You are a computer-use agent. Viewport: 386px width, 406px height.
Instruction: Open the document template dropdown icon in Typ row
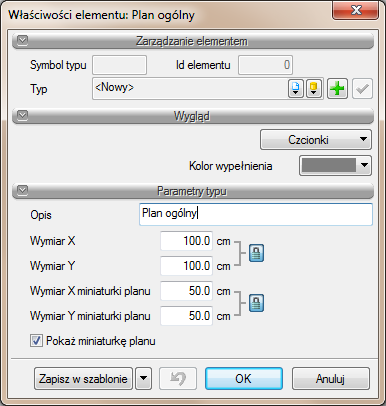pos(296,89)
